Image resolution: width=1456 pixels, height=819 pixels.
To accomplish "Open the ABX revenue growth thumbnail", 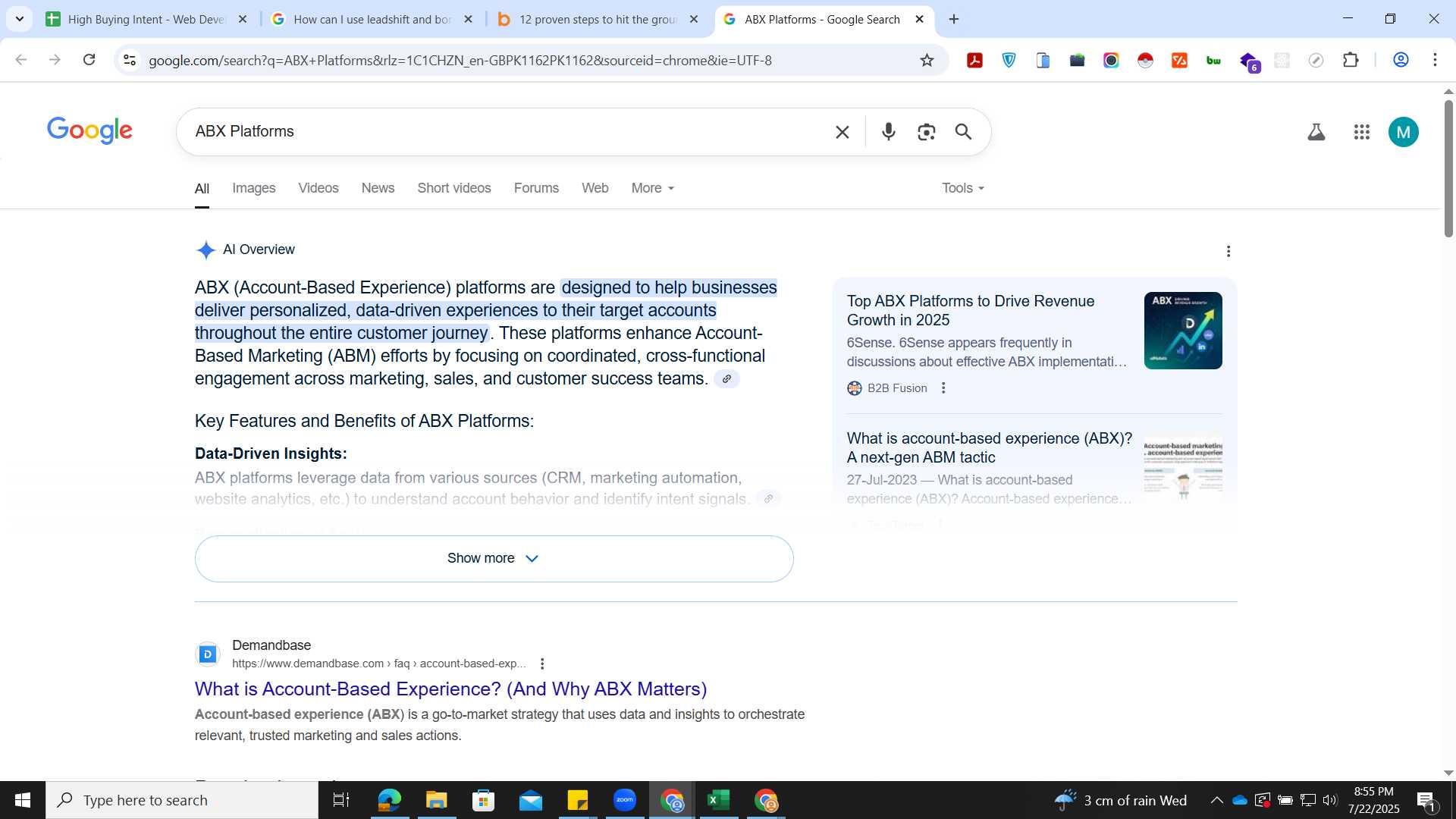I will point(1182,331).
